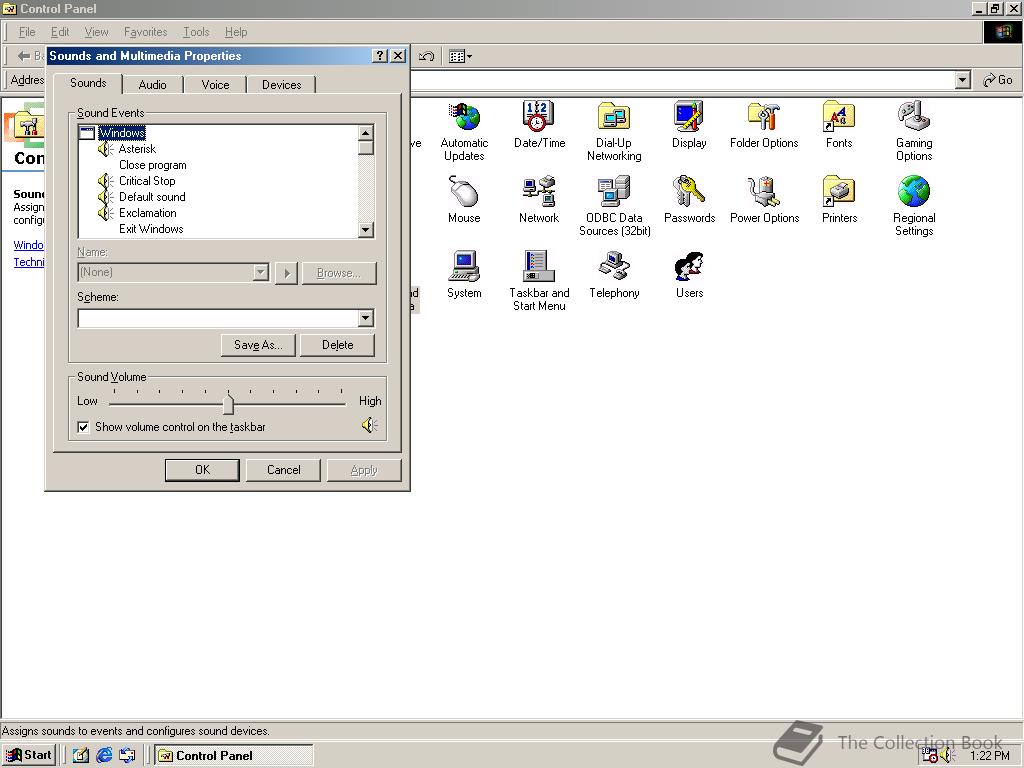Click the Sound Events scroll up arrow
The height and width of the screenshot is (768, 1024).
coord(366,133)
